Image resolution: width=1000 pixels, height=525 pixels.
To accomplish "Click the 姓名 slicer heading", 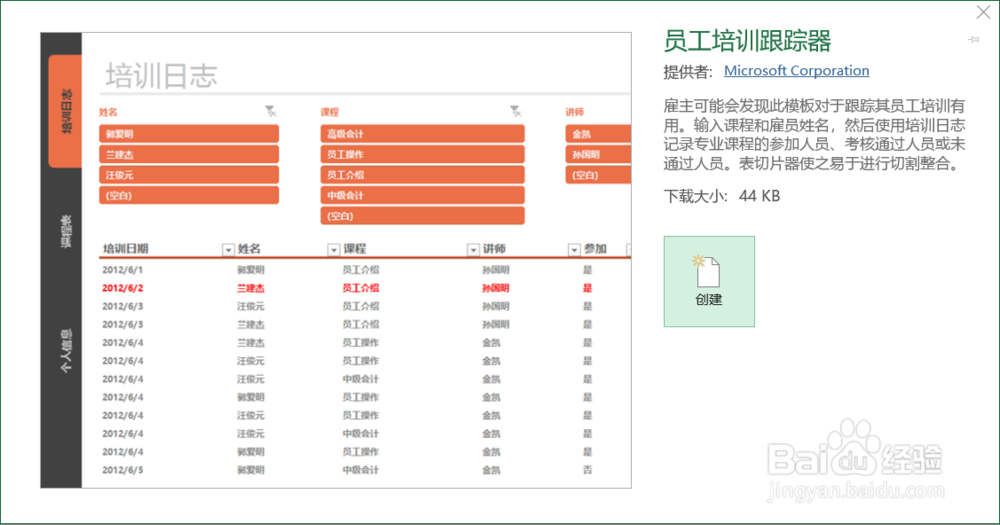I will click(108, 112).
